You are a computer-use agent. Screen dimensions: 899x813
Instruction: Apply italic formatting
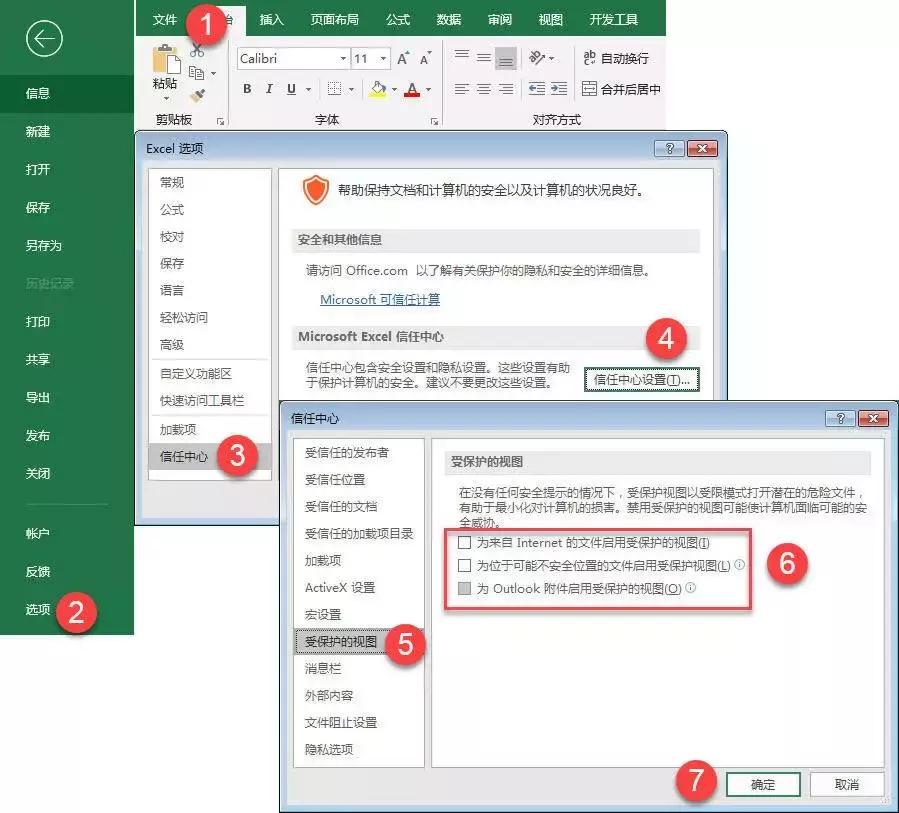(268, 89)
